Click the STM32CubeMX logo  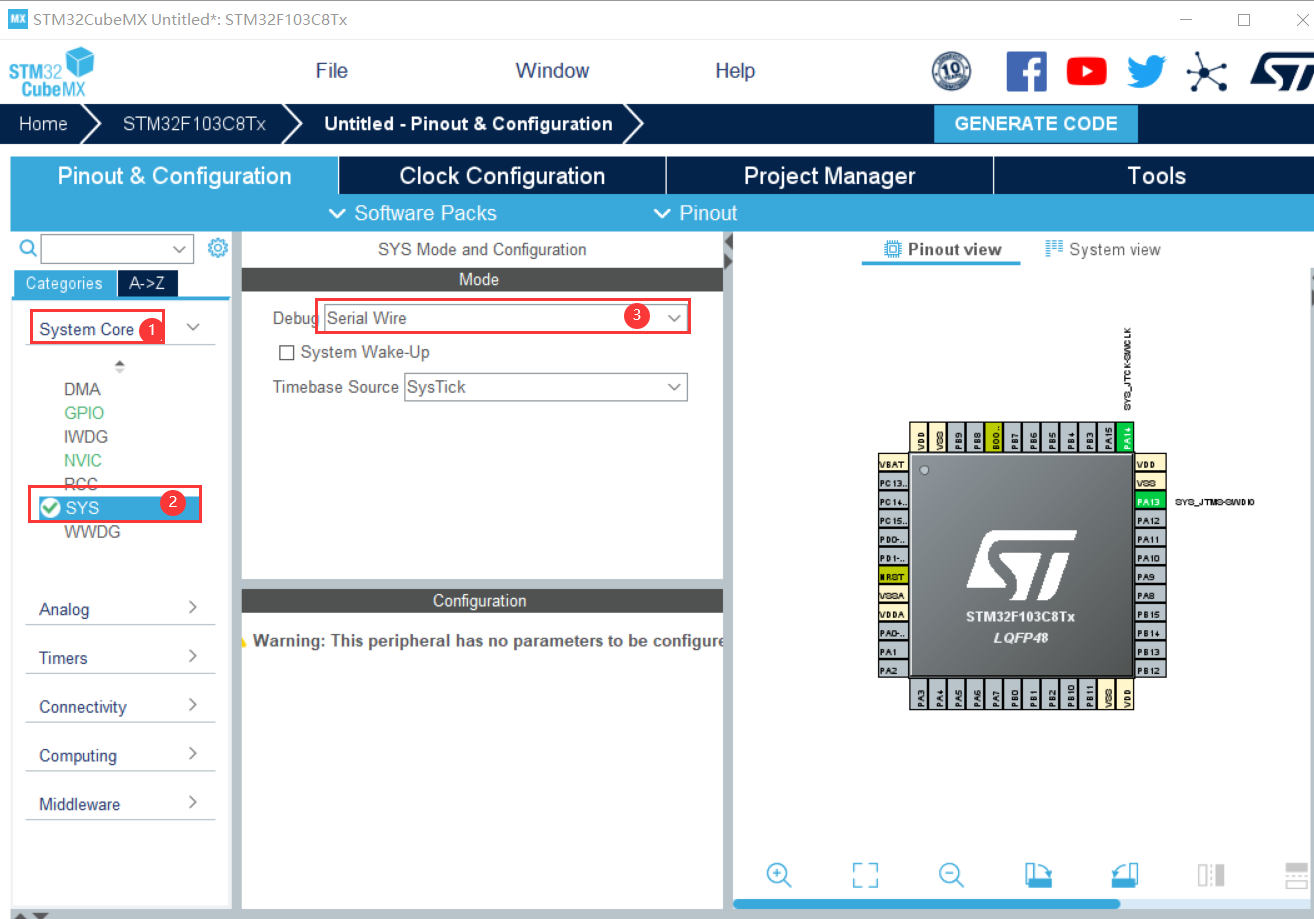(x=51, y=72)
